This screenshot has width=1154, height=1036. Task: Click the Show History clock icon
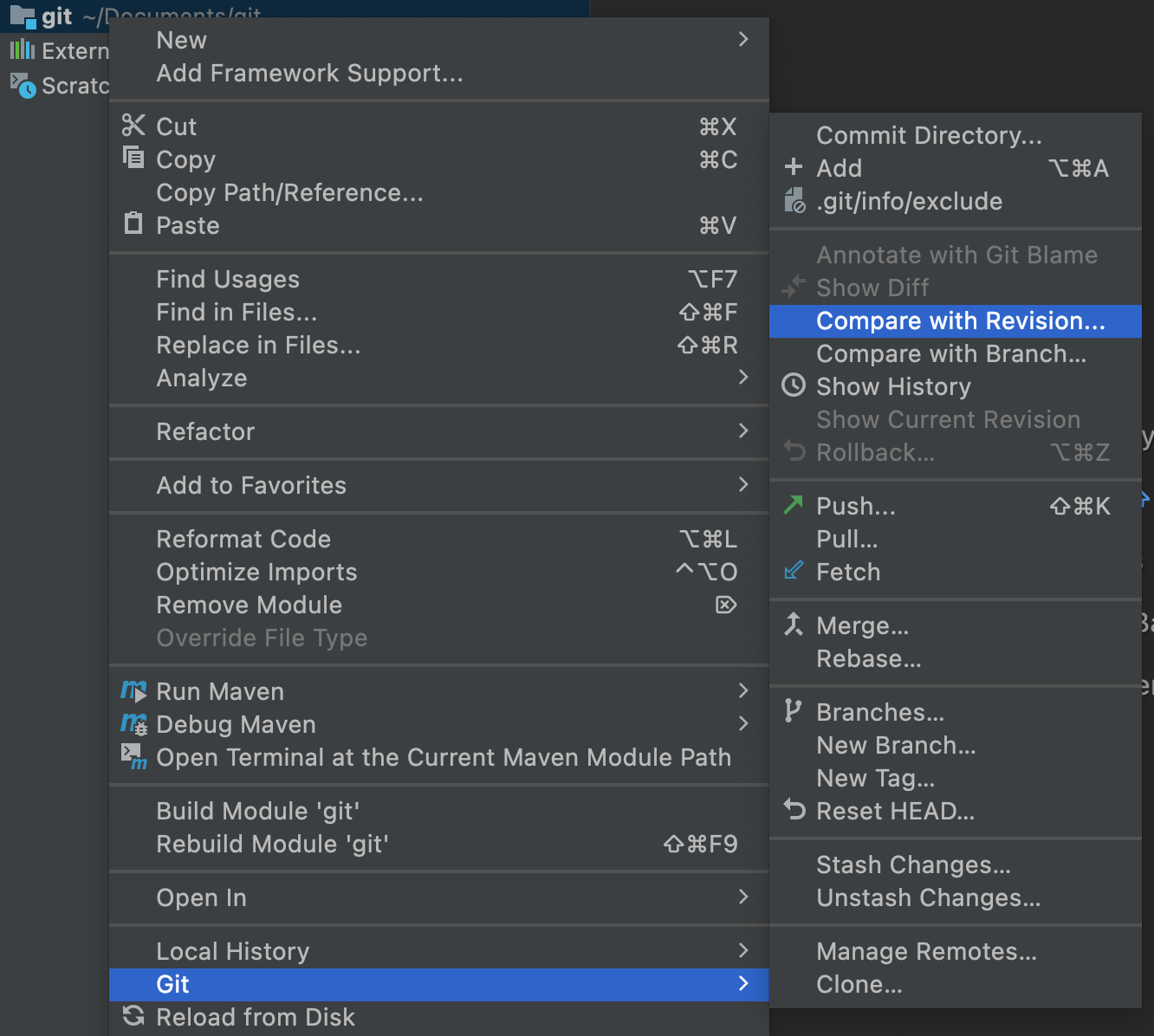click(793, 385)
